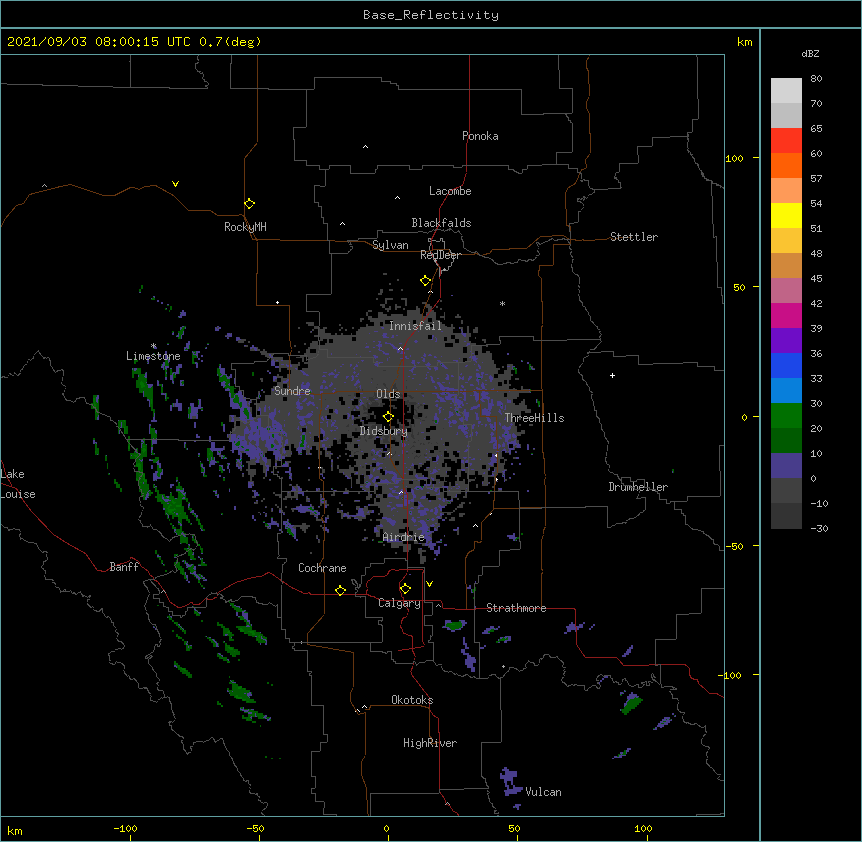Click the RockyMH label

coord(245,227)
